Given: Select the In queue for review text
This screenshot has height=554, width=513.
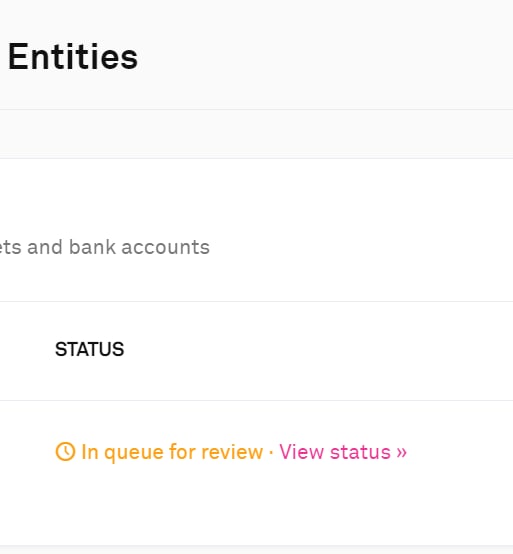Looking at the screenshot, I should [x=172, y=452].
